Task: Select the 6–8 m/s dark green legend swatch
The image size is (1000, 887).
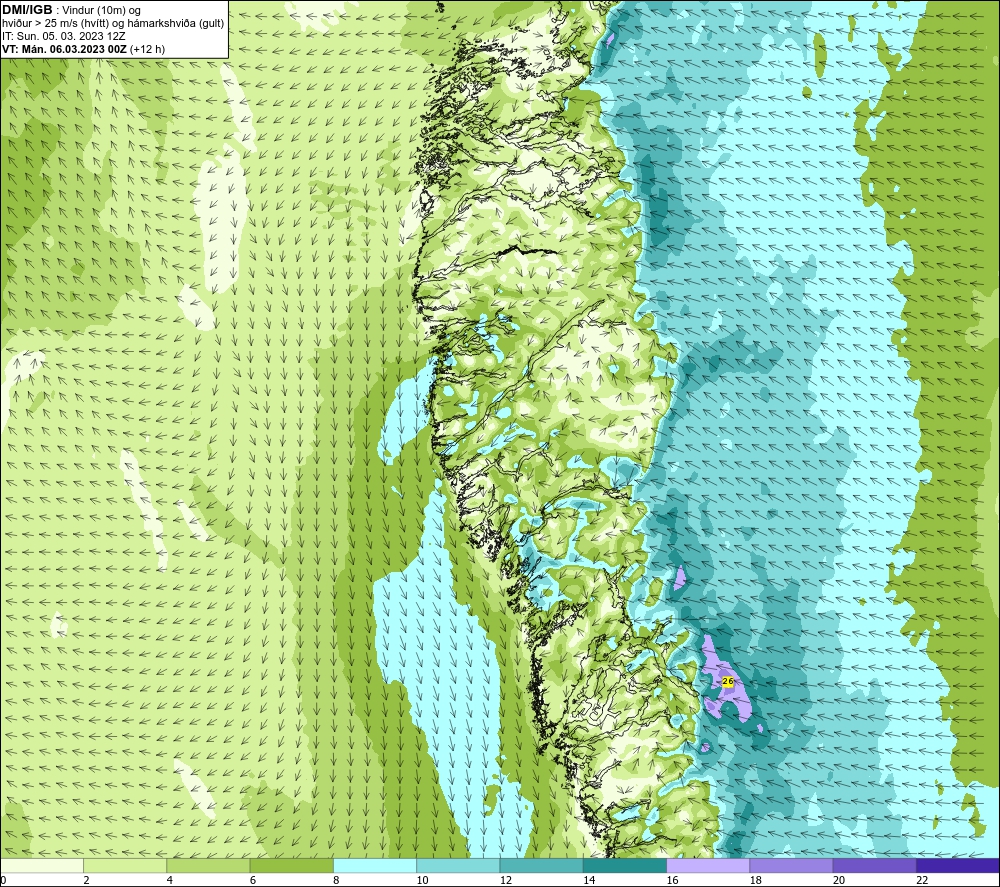Action: 291,865
